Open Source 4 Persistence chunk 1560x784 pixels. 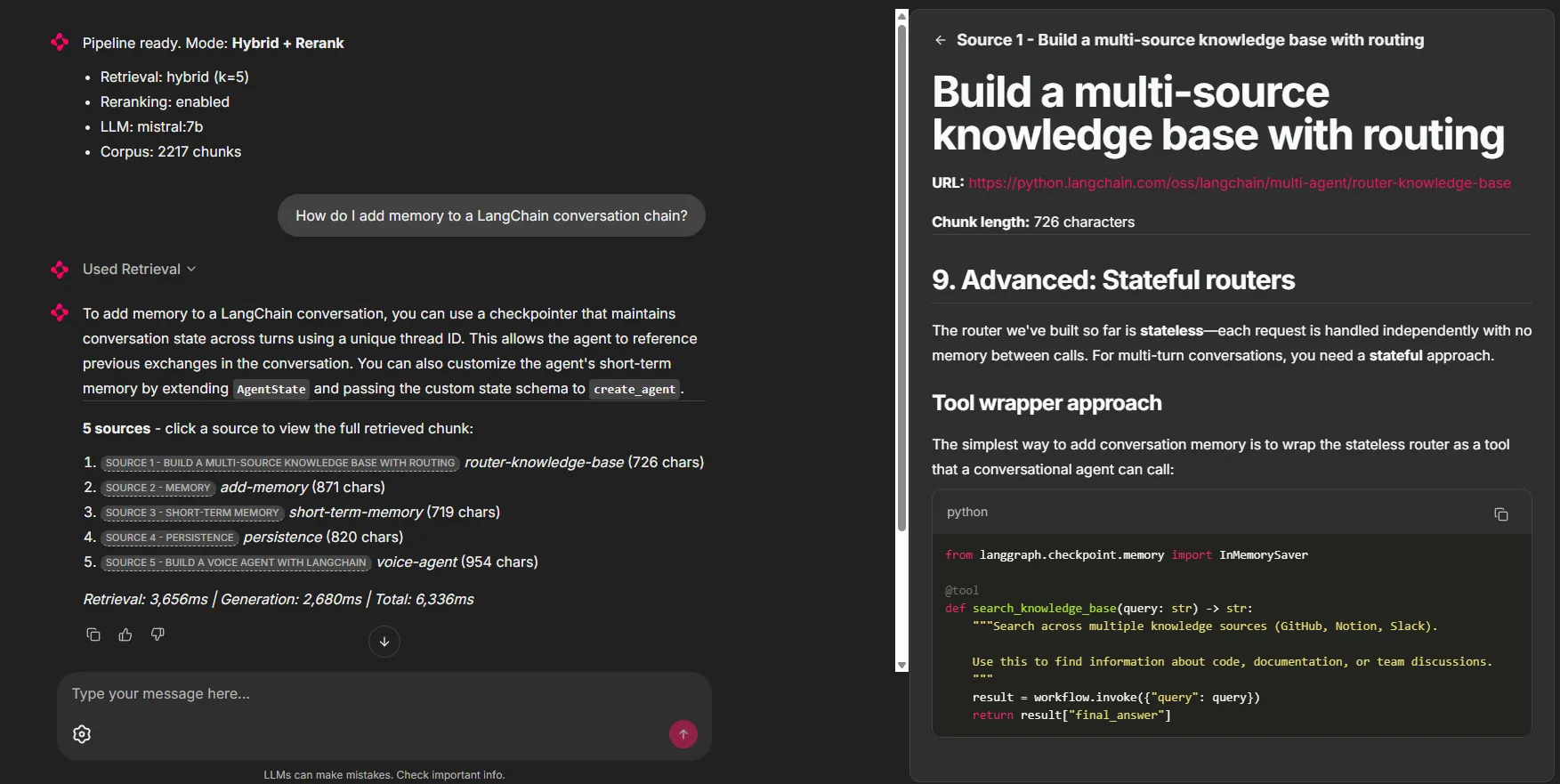tap(169, 537)
